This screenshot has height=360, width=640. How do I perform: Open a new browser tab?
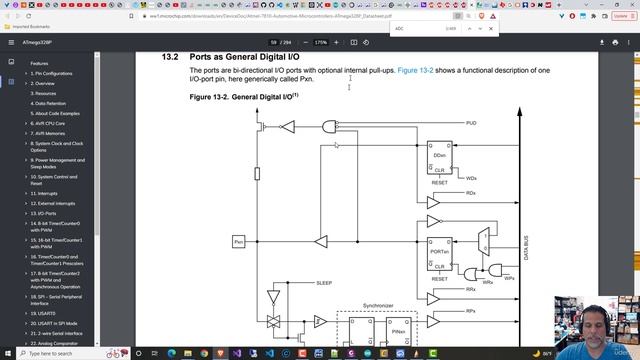(559, 5)
